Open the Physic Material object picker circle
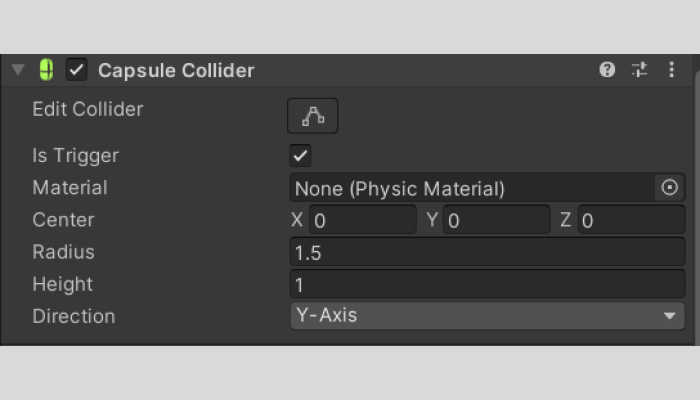The width and height of the screenshot is (700, 400). 670,187
